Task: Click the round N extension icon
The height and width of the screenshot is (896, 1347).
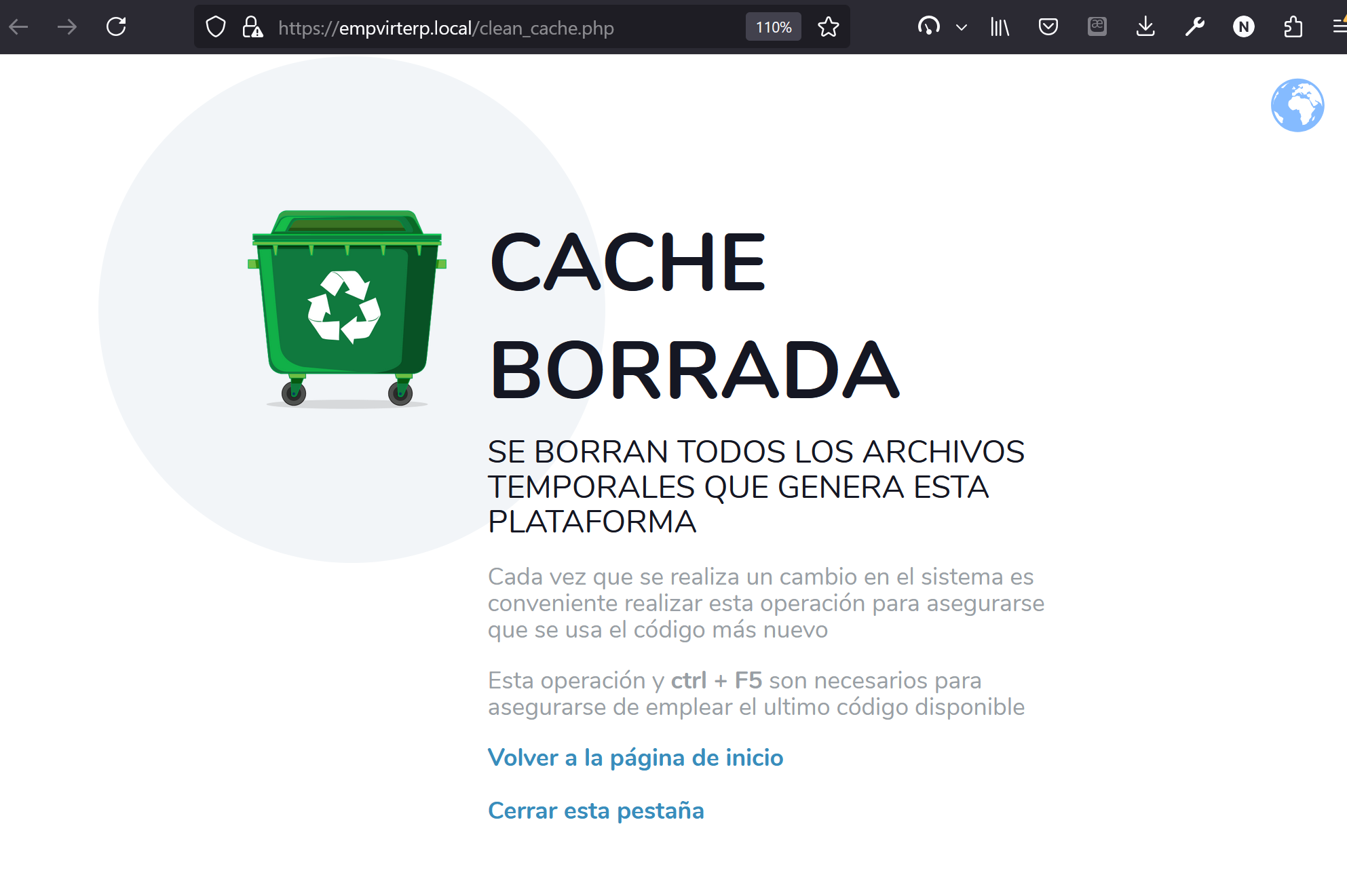Action: coord(1243,27)
